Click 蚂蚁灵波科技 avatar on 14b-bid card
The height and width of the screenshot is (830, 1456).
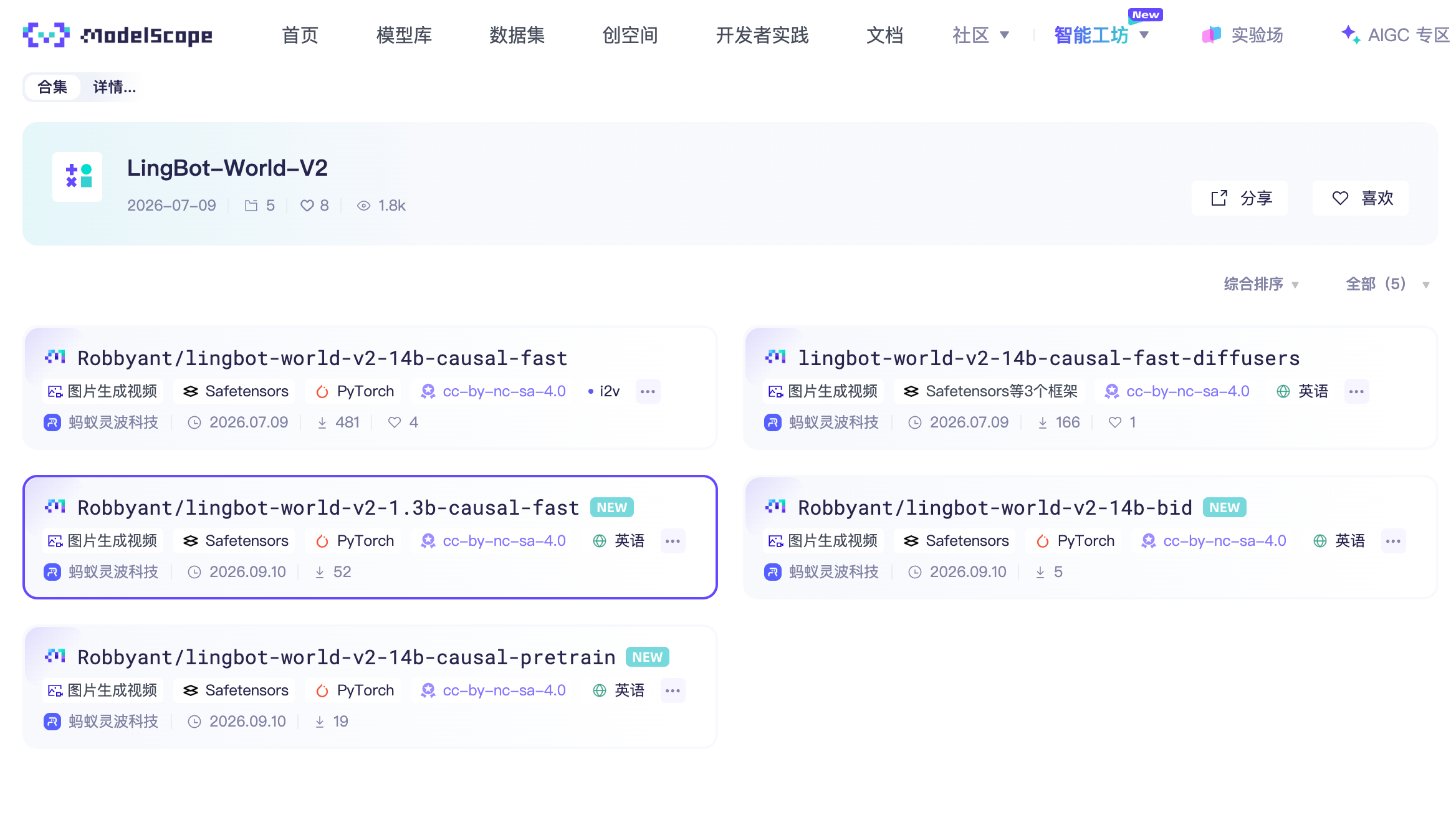click(773, 572)
